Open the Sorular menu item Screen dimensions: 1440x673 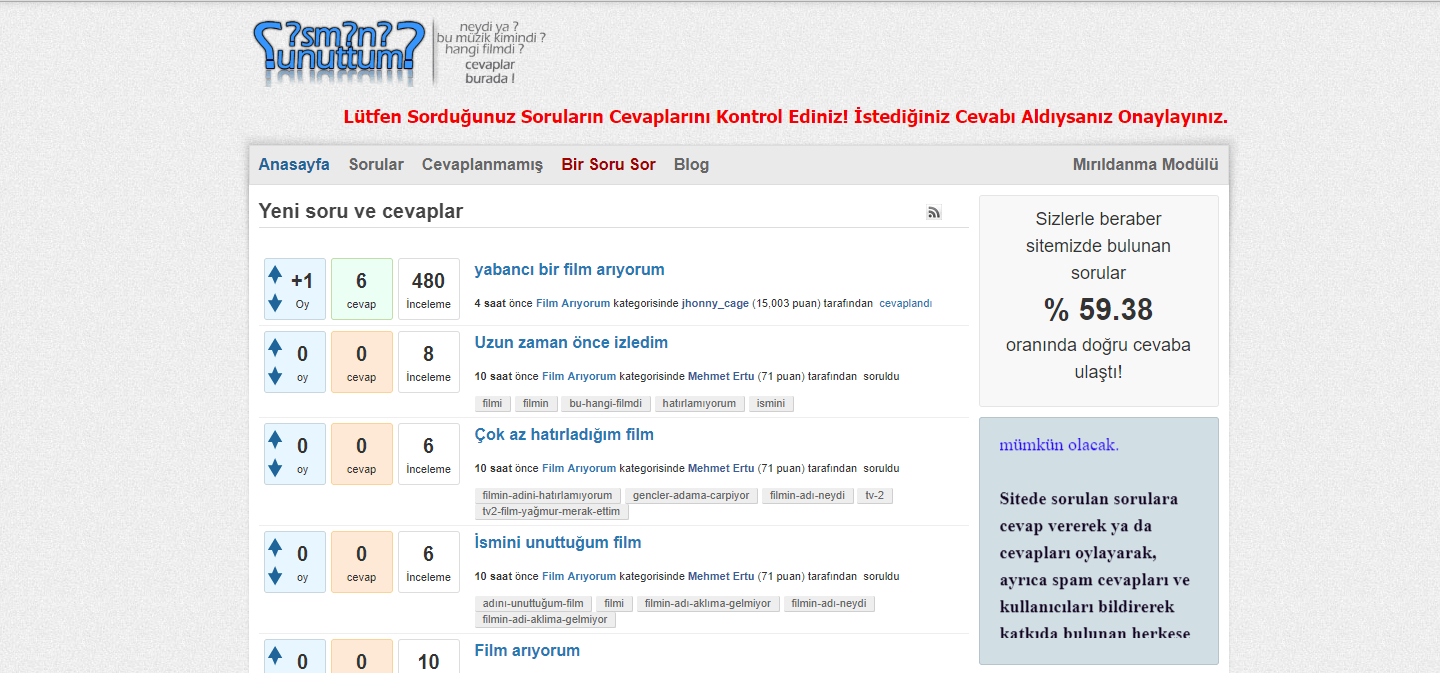coord(376,165)
